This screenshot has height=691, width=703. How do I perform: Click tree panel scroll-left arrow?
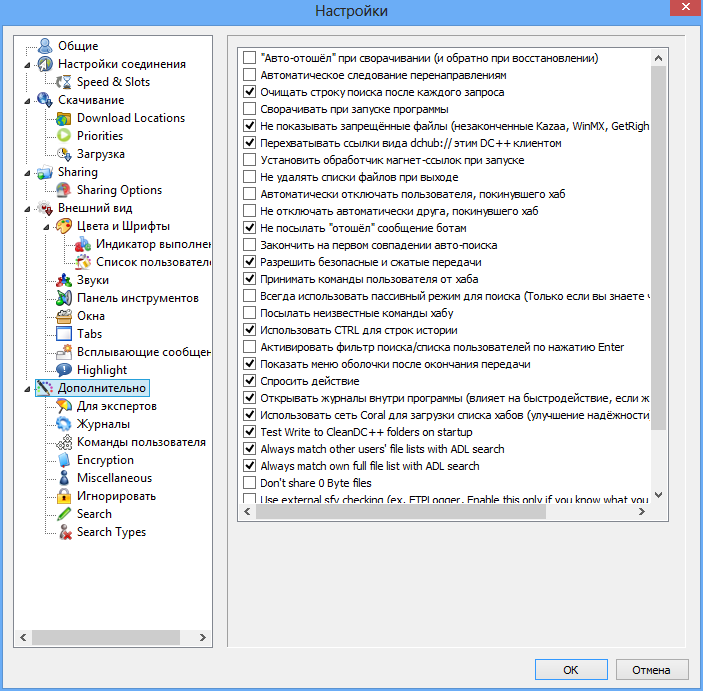click(x=23, y=637)
